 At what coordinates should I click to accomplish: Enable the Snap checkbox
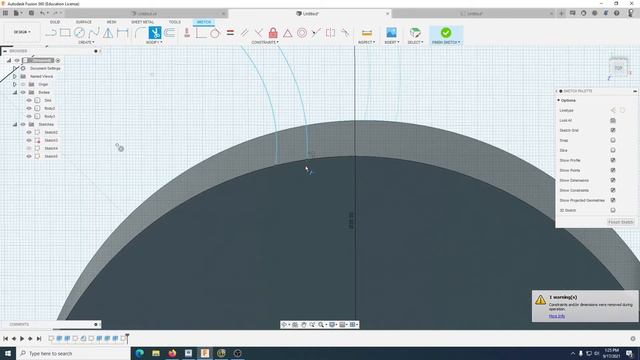click(613, 140)
